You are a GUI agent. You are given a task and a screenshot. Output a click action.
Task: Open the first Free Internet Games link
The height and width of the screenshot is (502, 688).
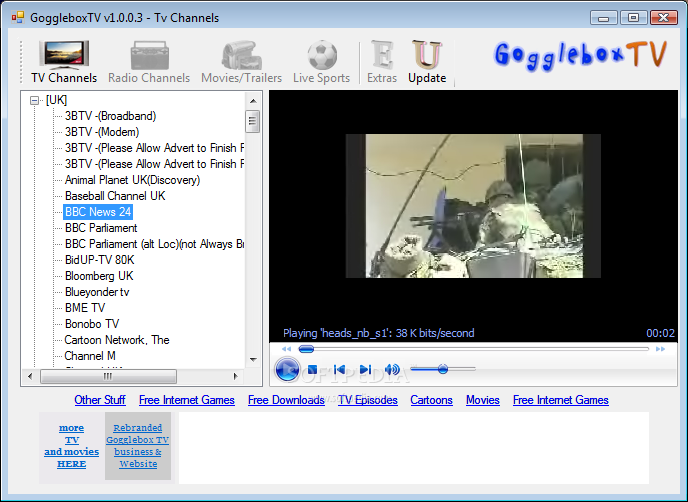187,400
